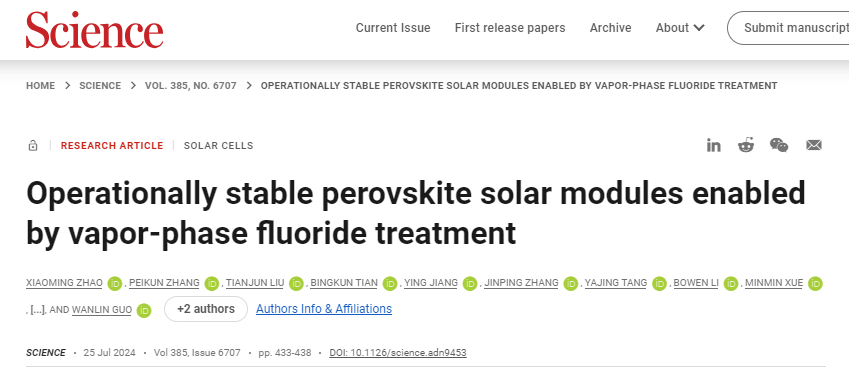The width and height of the screenshot is (849, 368).
Task: Navigate to Vol. 385, No. 6707 breadcrumb
Action: coord(191,86)
